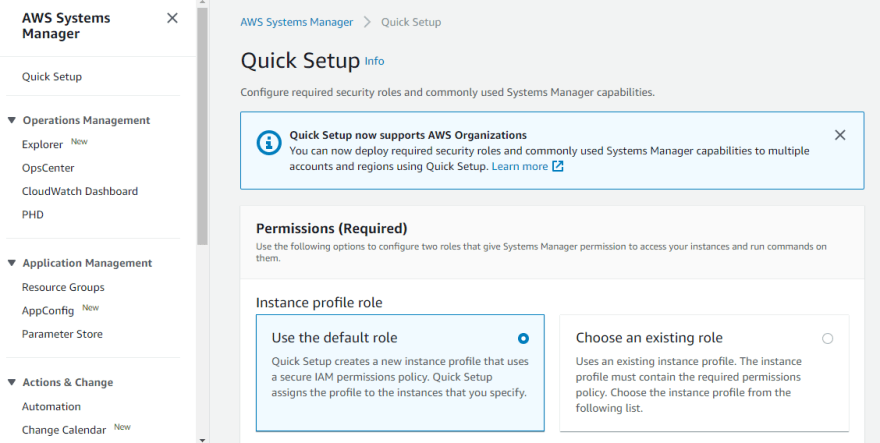Open Explorer from the sidebar

pos(42,144)
